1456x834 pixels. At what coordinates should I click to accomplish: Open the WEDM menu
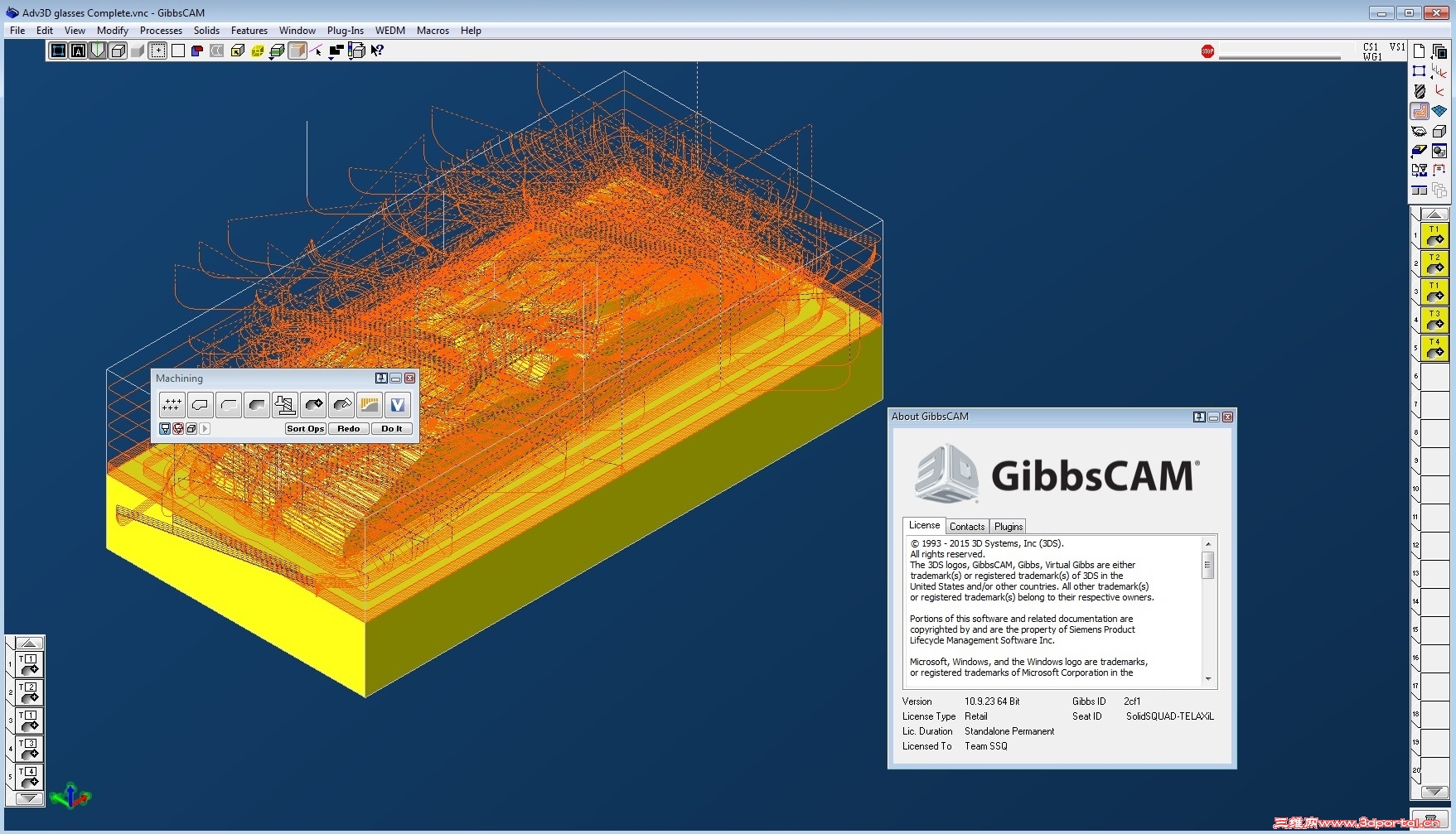click(389, 31)
